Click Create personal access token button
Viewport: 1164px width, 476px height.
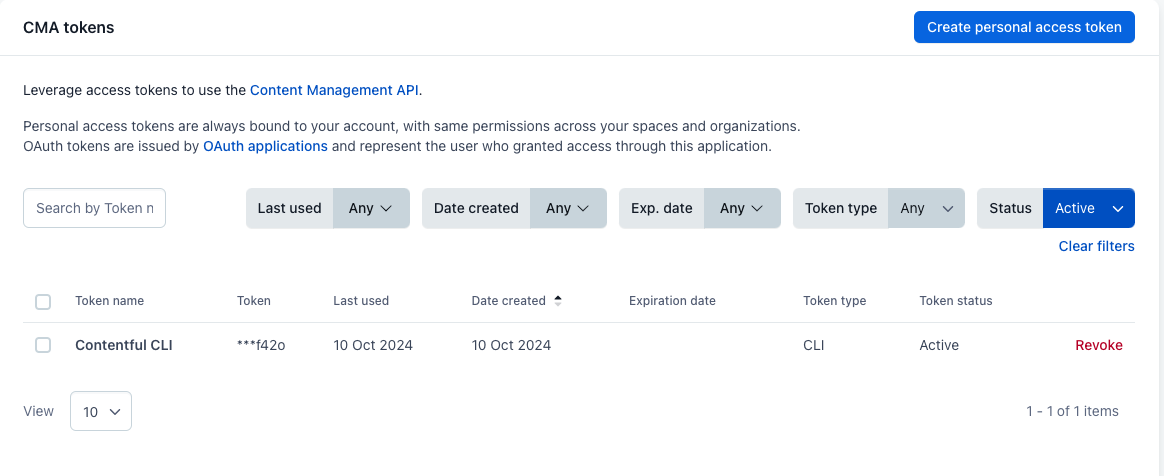(1024, 27)
